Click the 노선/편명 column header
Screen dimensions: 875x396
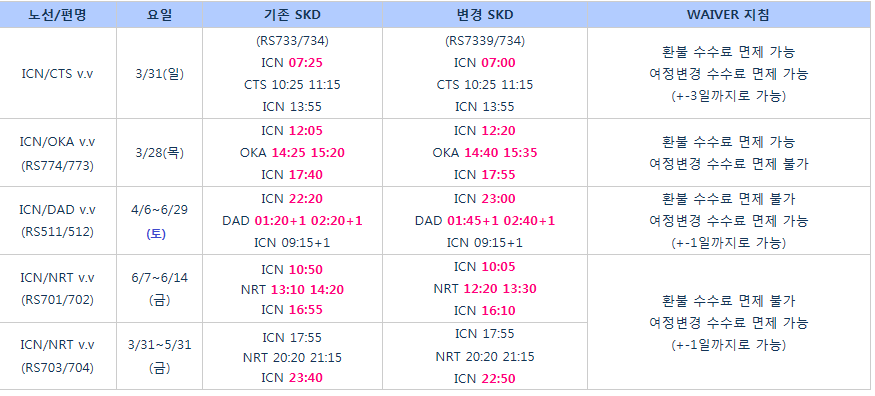point(57,15)
